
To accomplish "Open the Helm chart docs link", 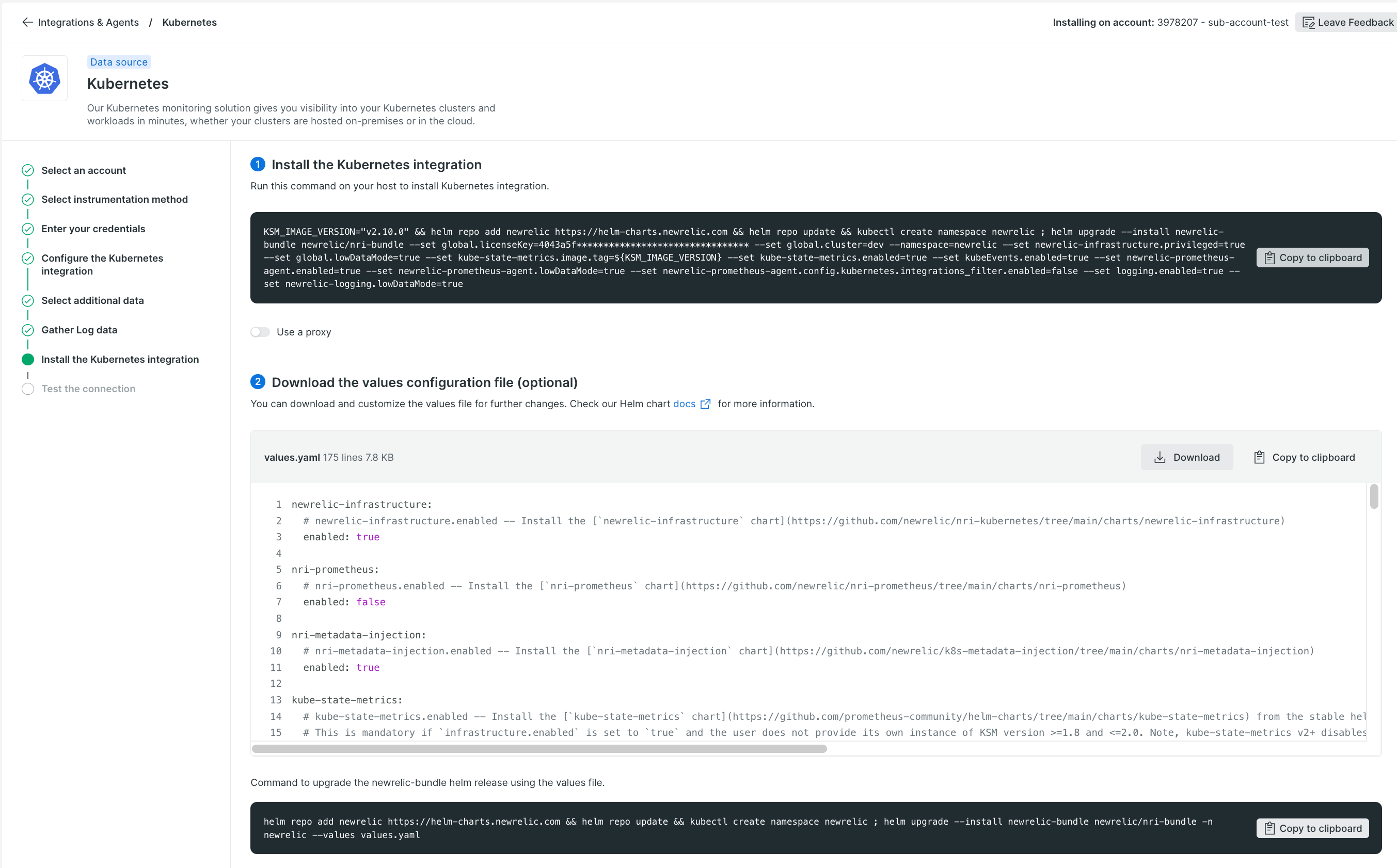I will pyautogui.click(x=684, y=404).
